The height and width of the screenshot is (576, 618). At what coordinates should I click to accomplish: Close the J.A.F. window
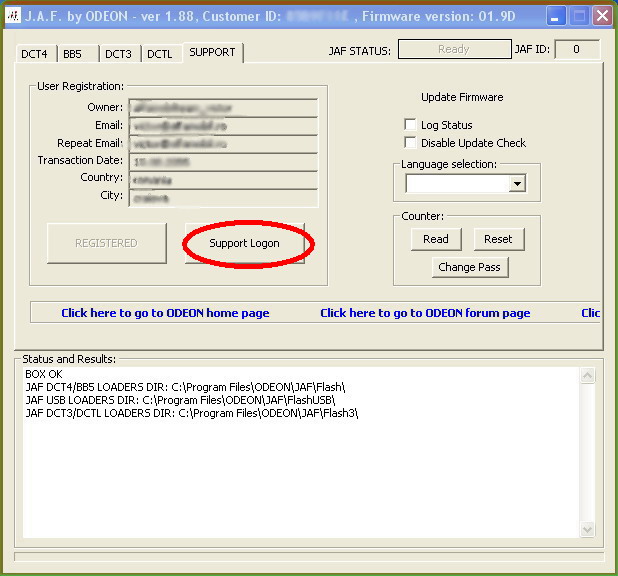click(602, 17)
